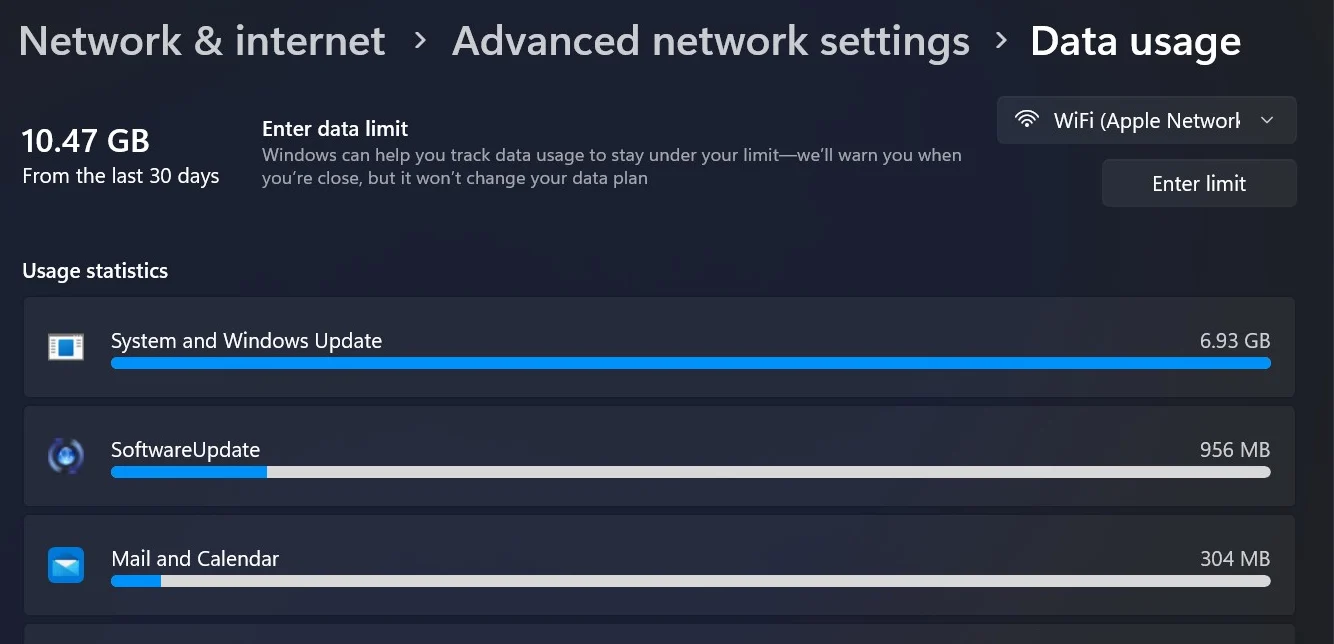
Task: Select the Mail and Calendar entry label
Action: click(195, 559)
